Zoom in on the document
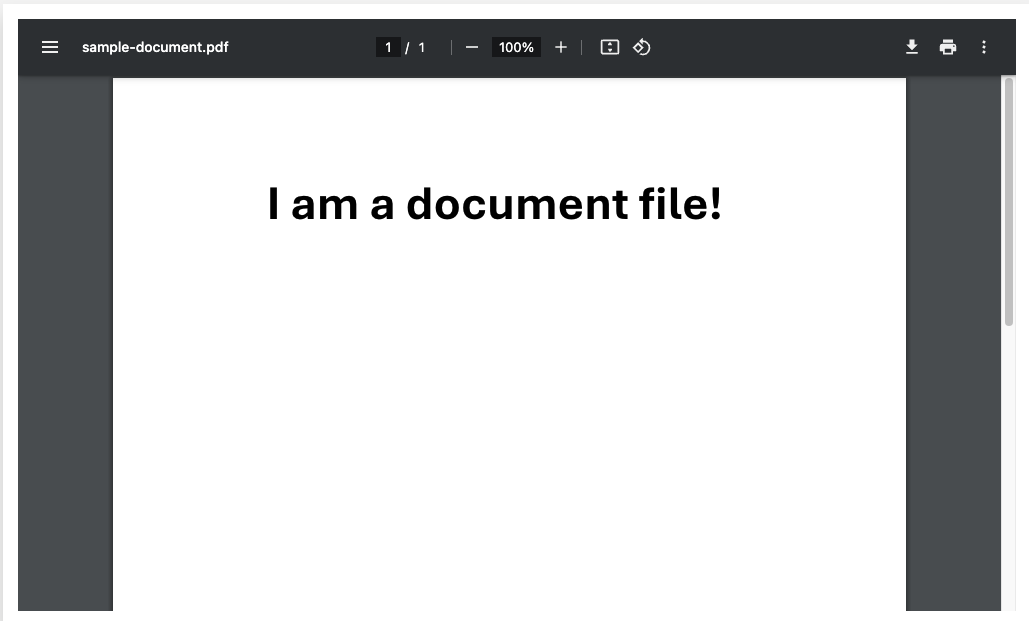 560,47
